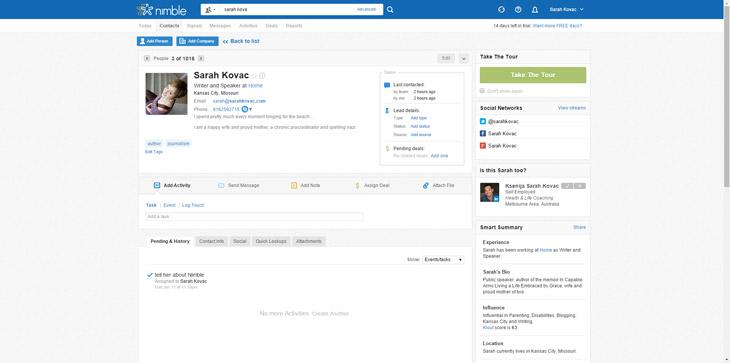Click the Add Company button
Screen dimensions: 730x363
(197, 41)
